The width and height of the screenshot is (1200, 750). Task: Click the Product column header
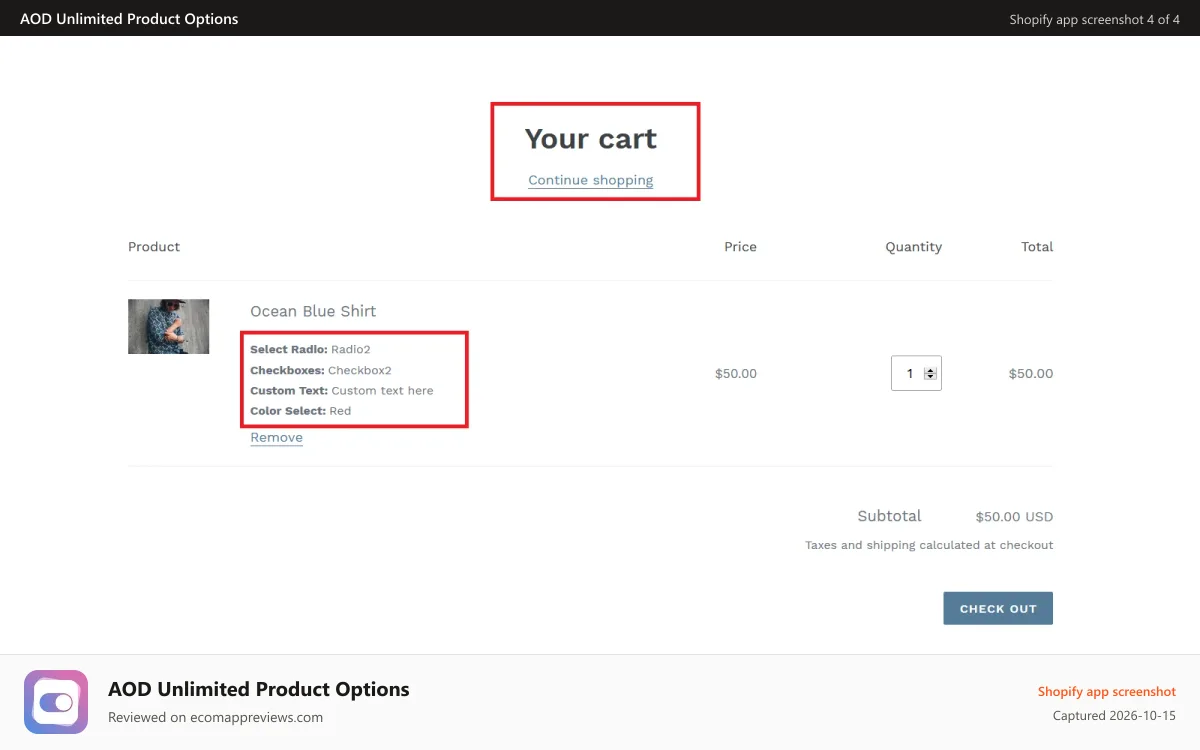[x=154, y=246]
